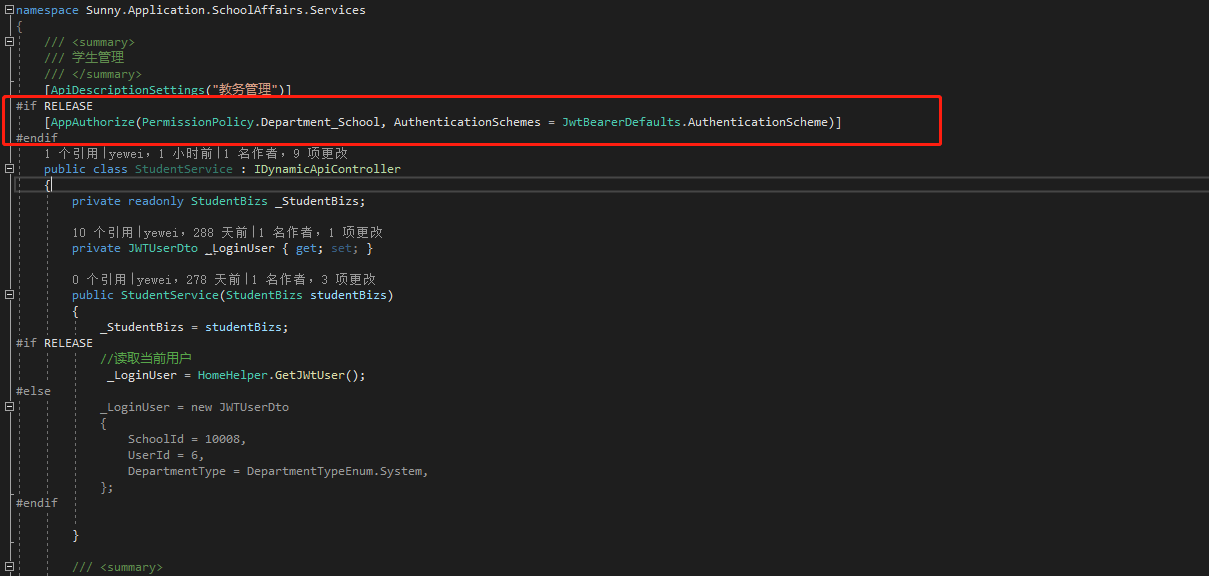Click 'PermissionPolicy' in the AppAuthorize attribute
This screenshot has width=1209, height=576.
click(198, 122)
